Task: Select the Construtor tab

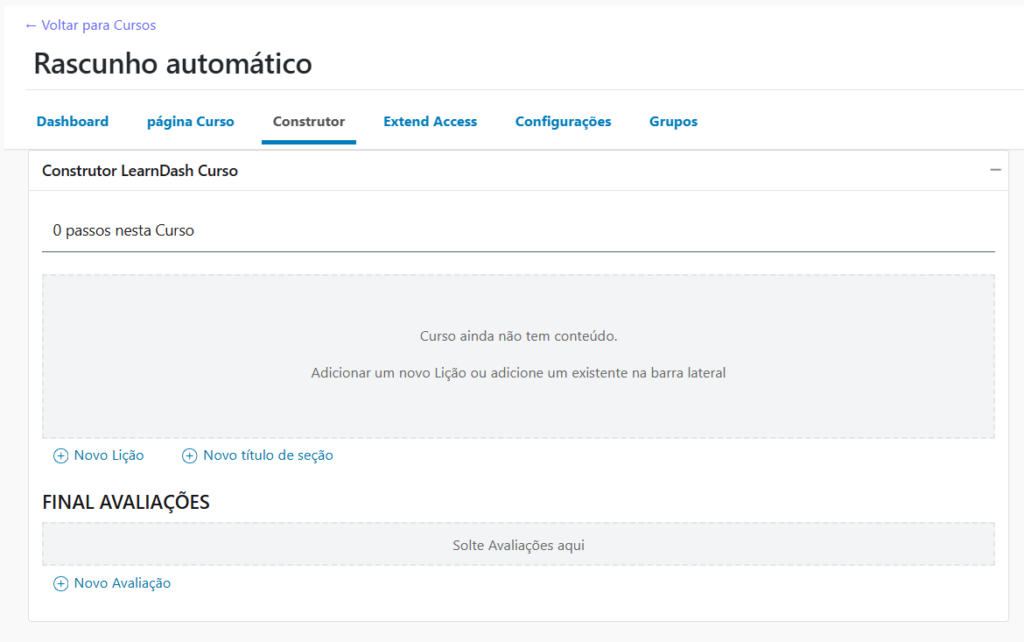Action: click(x=309, y=122)
